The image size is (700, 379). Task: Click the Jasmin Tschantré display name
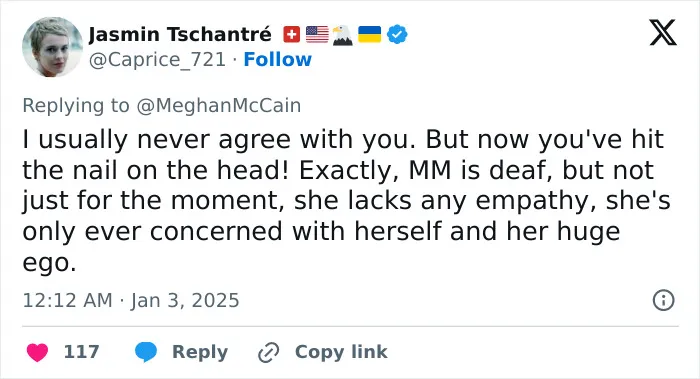[x=180, y=34]
